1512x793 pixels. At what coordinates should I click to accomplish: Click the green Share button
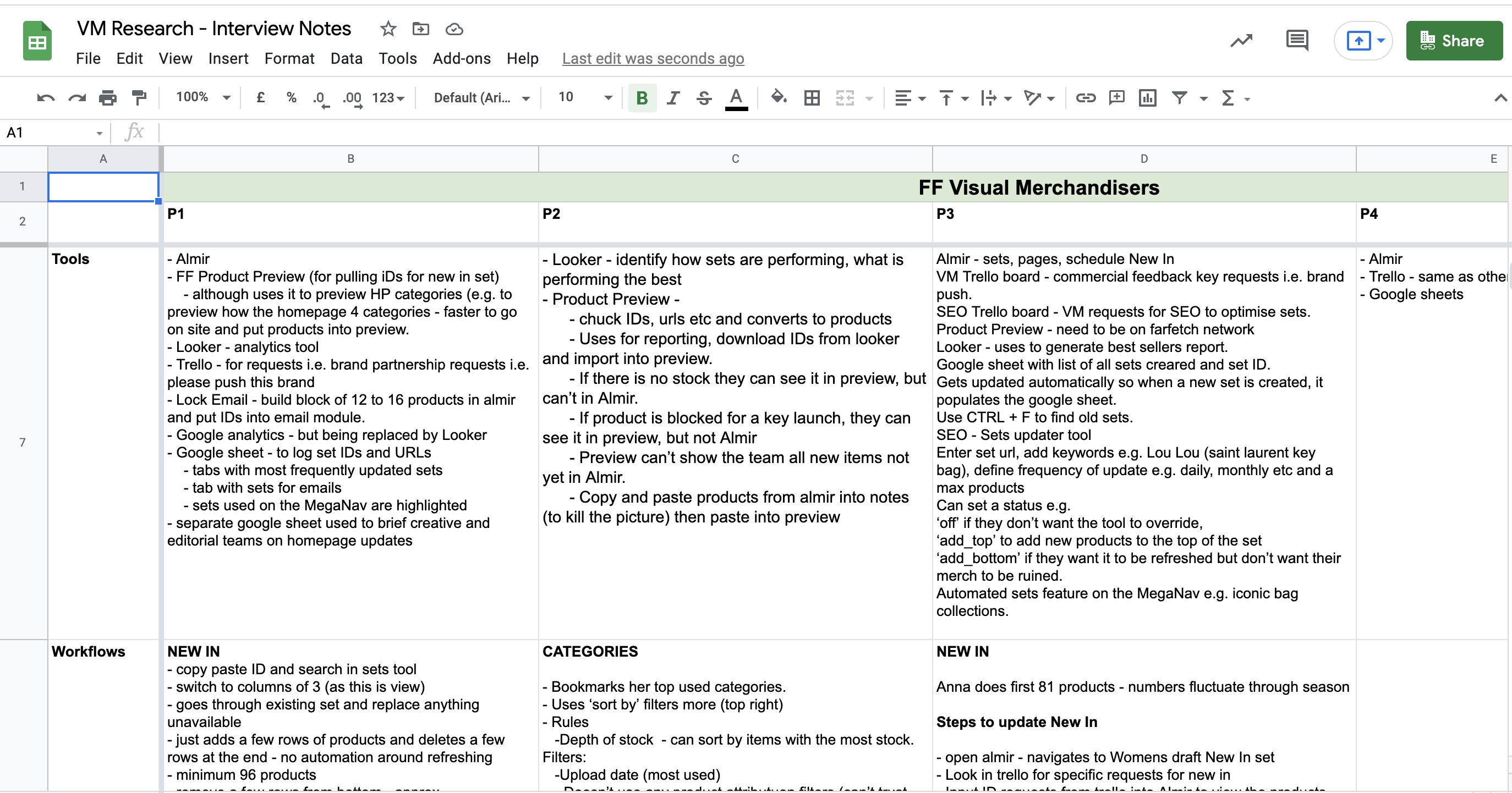(x=1453, y=41)
